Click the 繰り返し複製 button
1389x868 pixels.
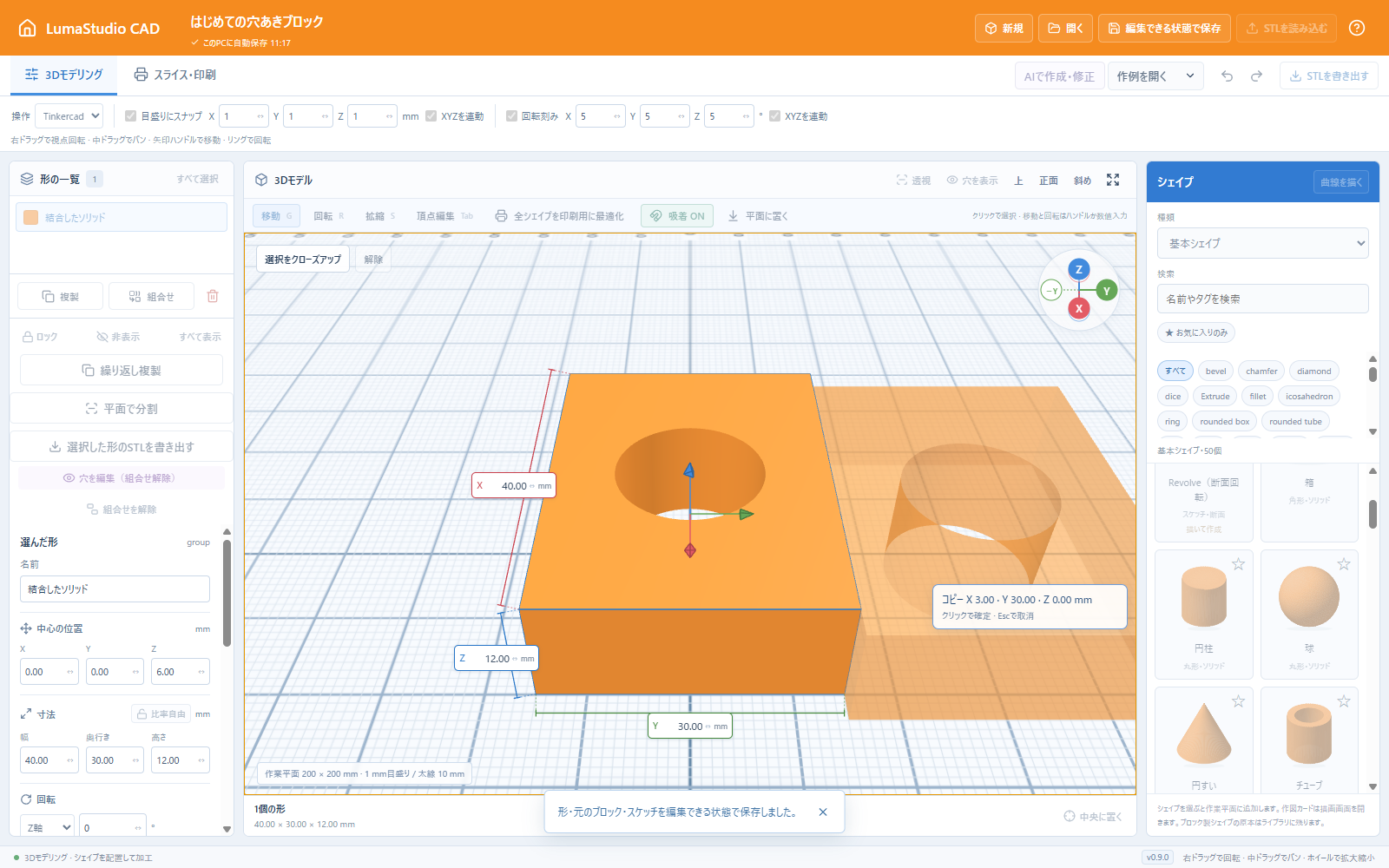click(122, 370)
